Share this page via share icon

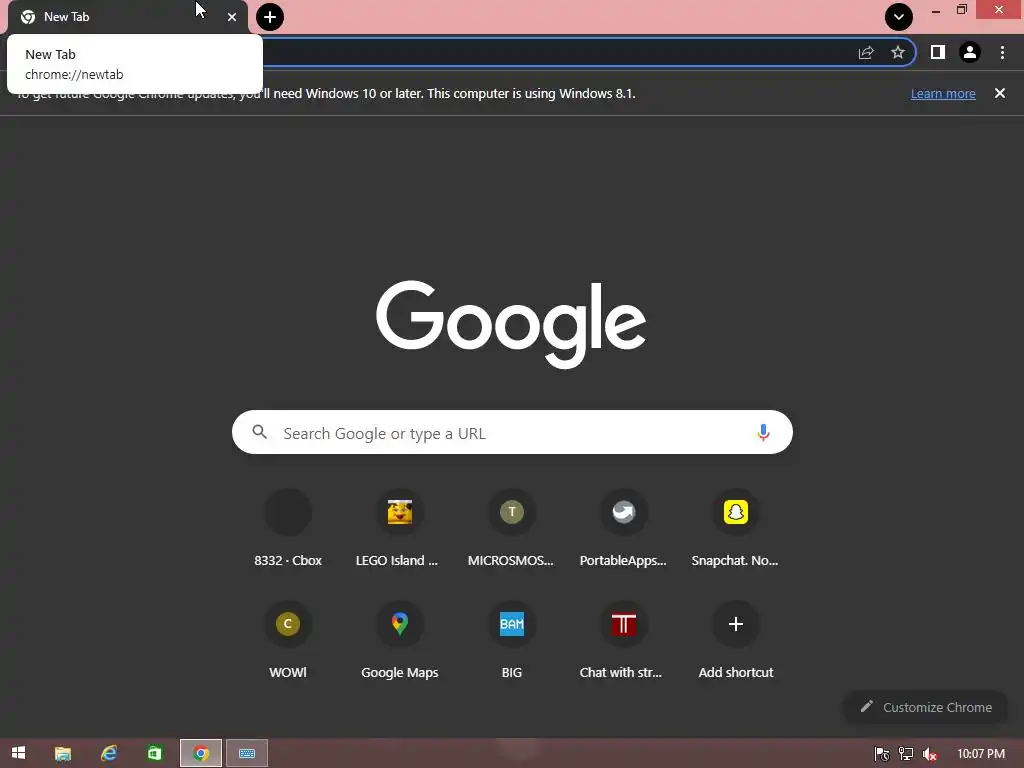point(866,53)
